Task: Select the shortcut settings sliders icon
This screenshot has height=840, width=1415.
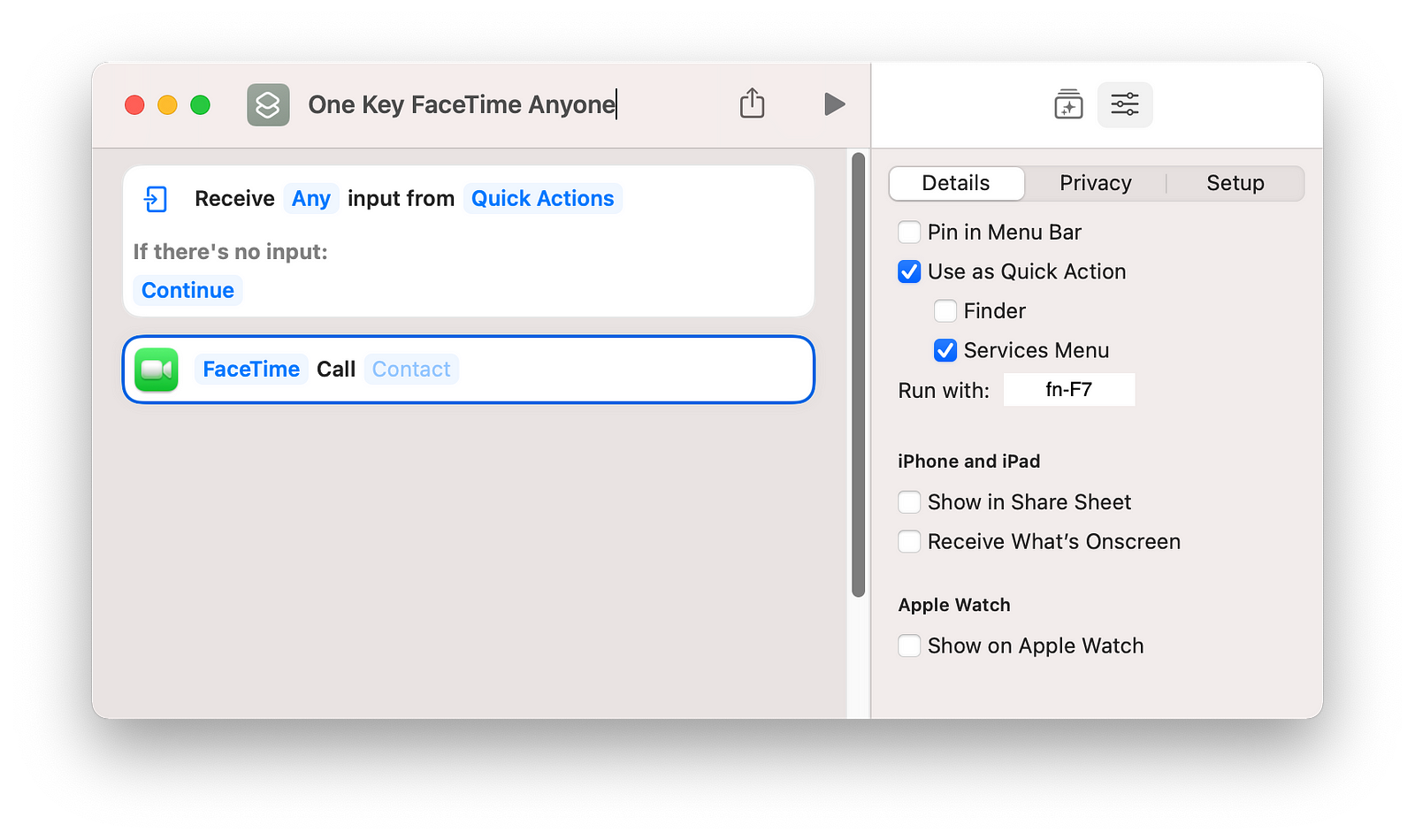Action: tap(1125, 104)
